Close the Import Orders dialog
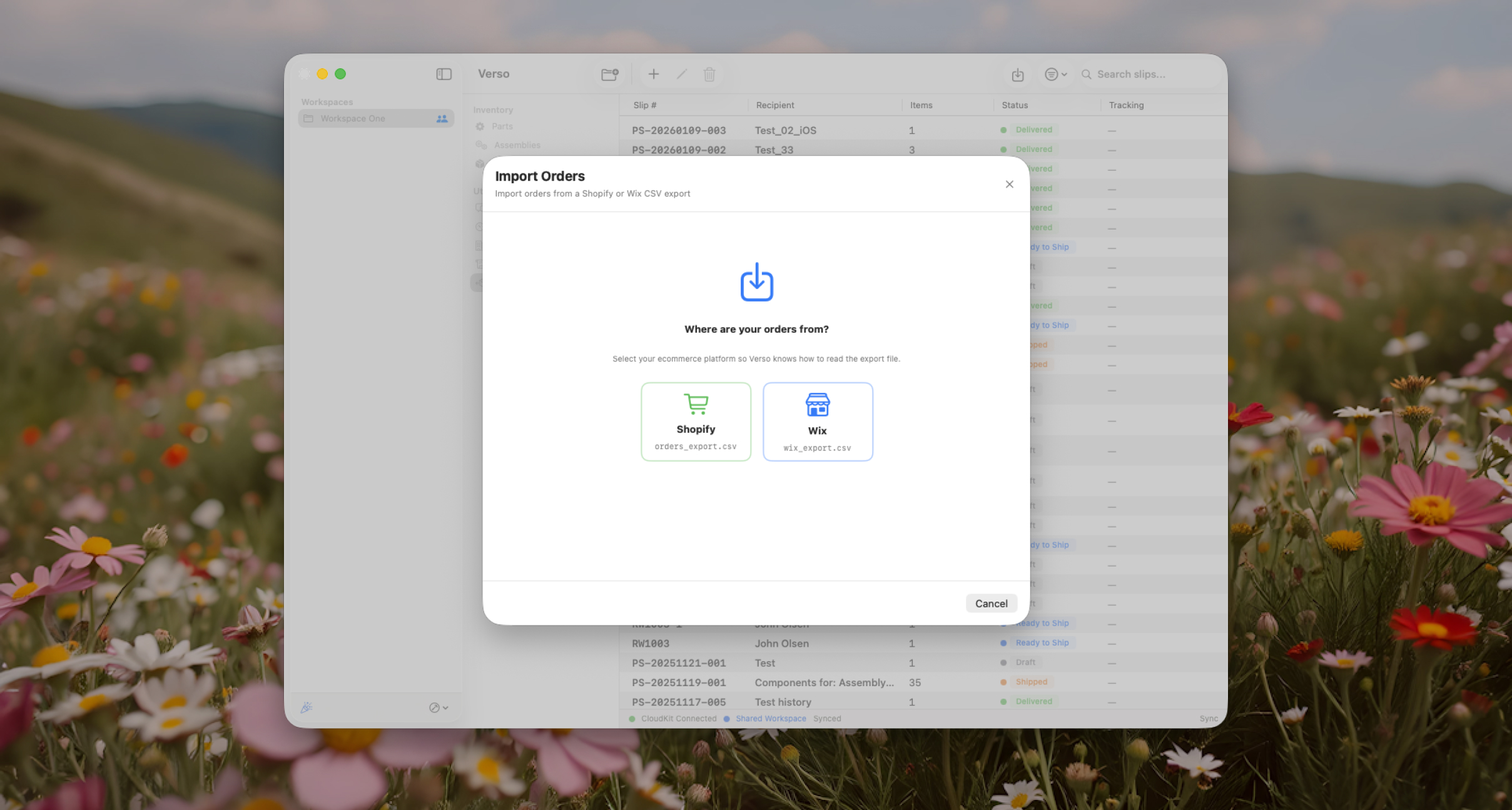1512x810 pixels. (1008, 184)
